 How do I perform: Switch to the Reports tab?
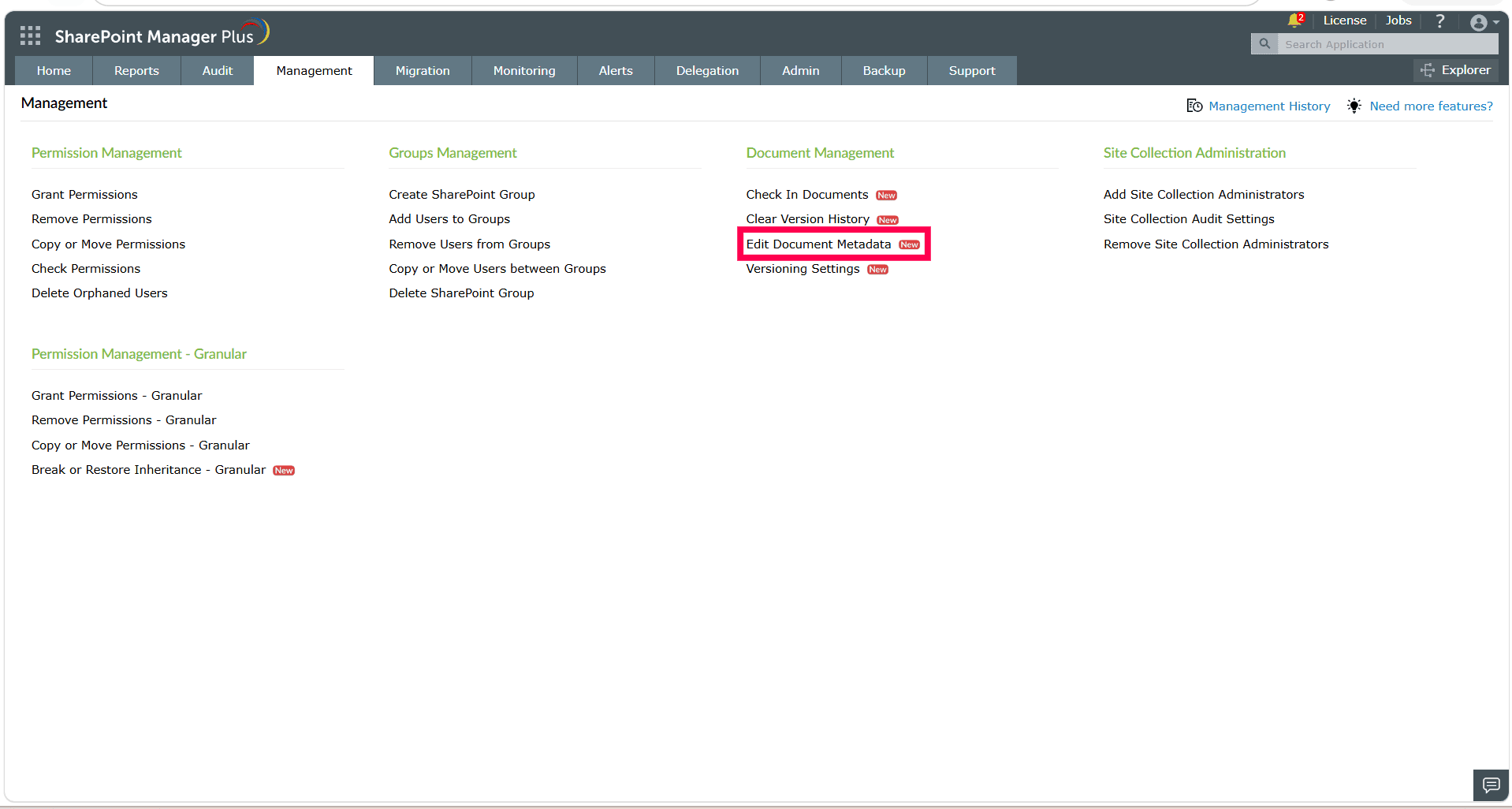pyautogui.click(x=136, y=70)
